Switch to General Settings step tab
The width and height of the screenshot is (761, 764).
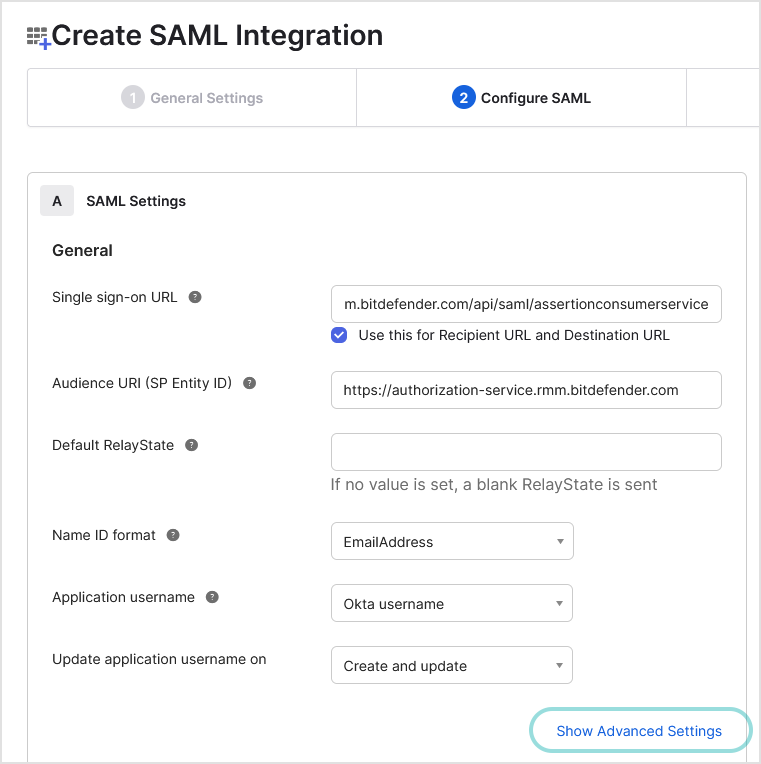pyautogui.click(x=192, y=98)
